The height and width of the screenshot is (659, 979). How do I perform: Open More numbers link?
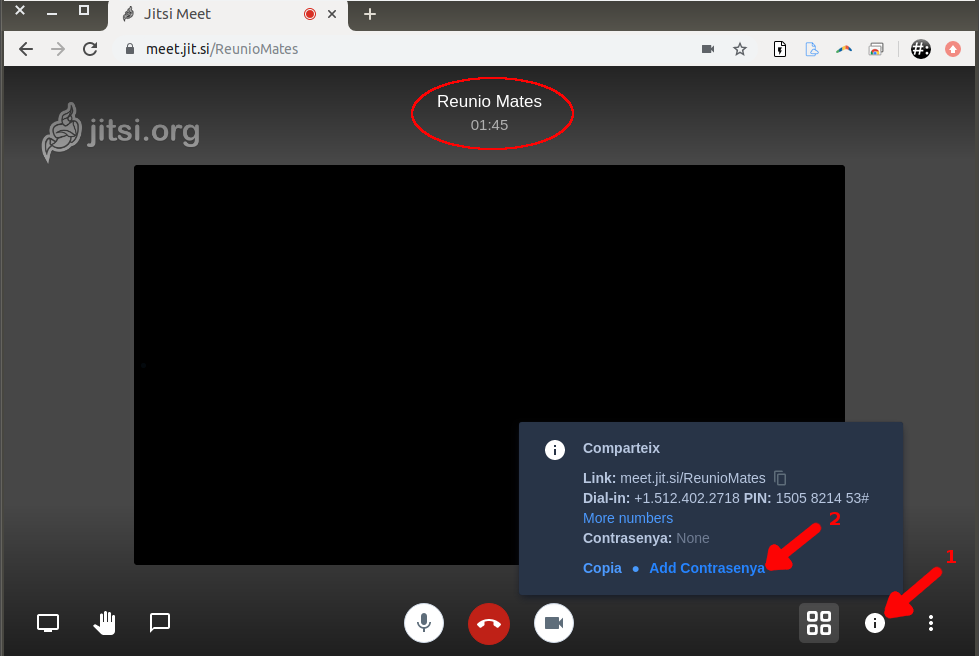click(628, 518)
